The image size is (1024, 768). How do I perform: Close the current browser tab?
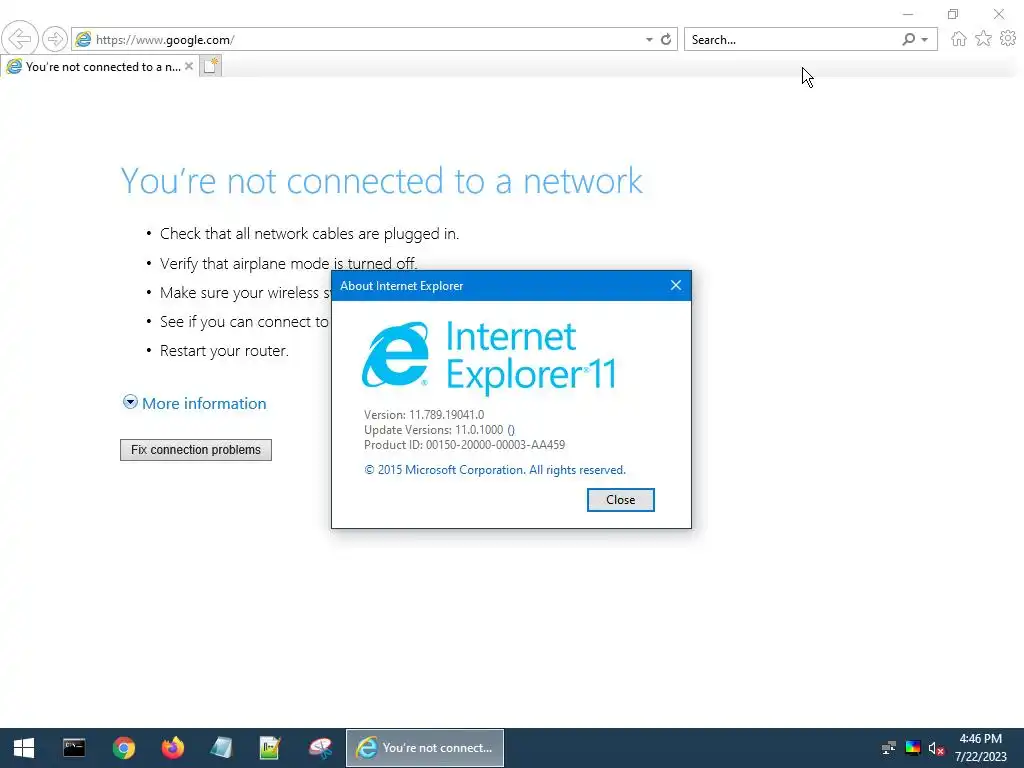pos(189,66)
